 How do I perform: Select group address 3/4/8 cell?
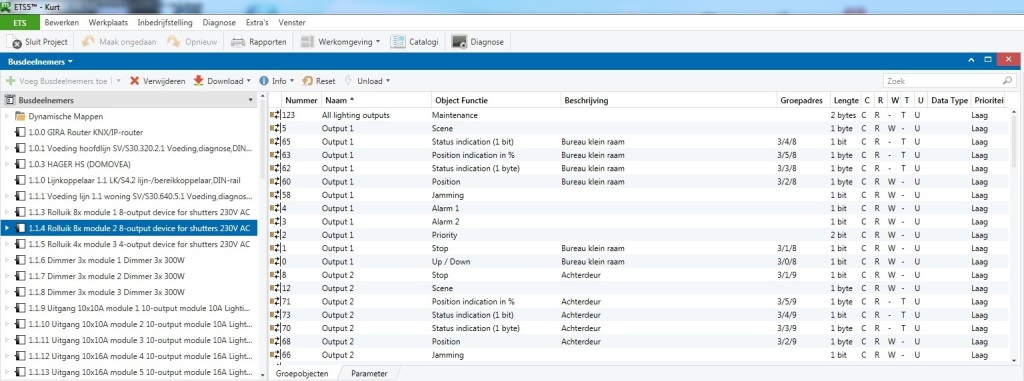click(x=787, y=142)
